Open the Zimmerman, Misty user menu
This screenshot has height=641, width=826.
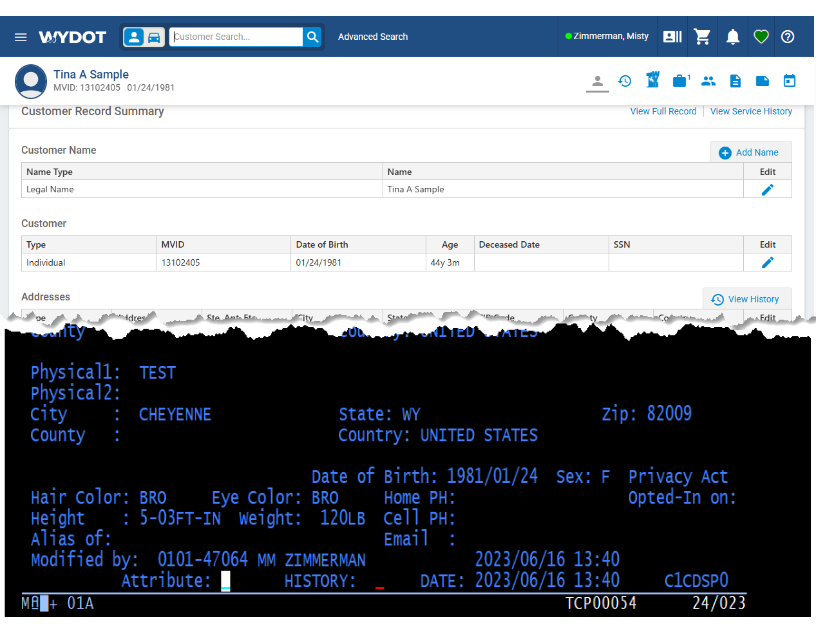click(606, 36)
